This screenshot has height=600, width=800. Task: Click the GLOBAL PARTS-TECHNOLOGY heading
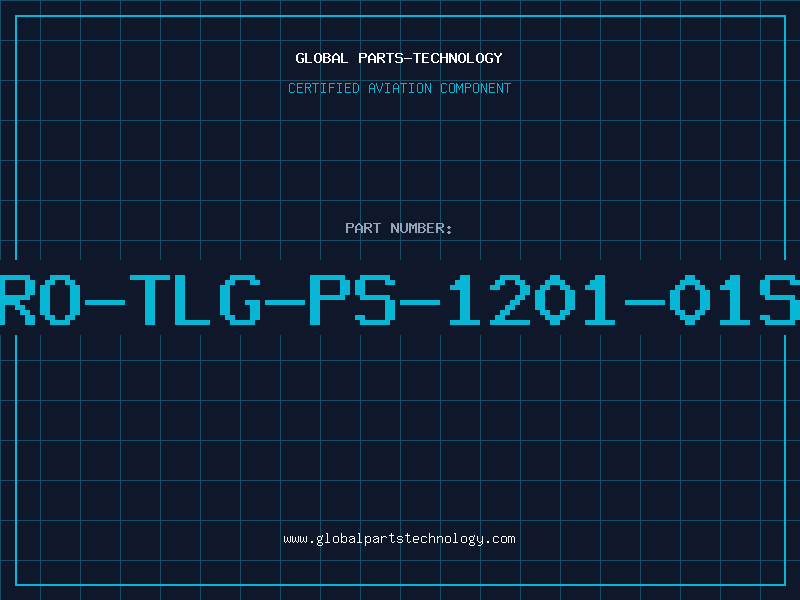click(x=399, y=58)
